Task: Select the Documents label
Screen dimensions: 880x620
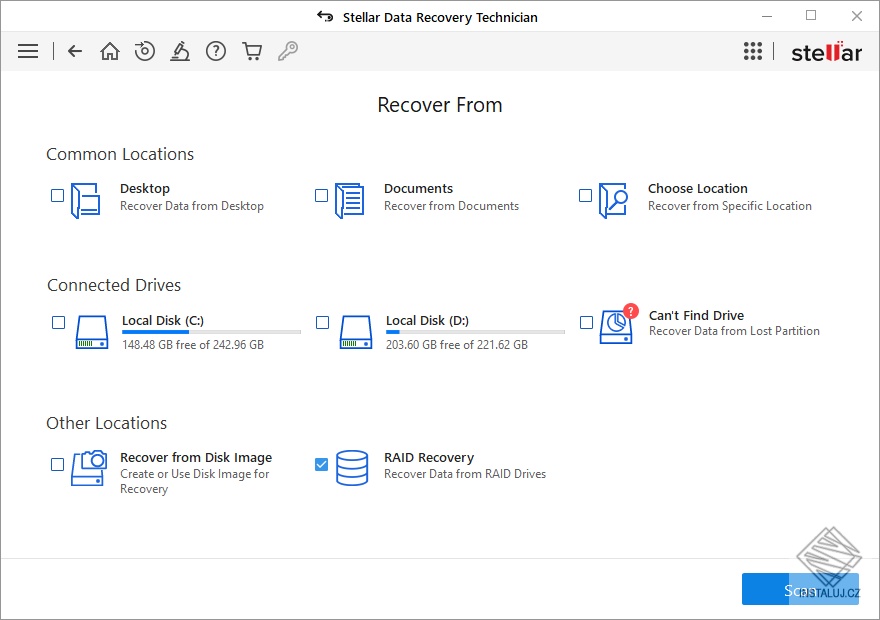Action: click(419, 189)
